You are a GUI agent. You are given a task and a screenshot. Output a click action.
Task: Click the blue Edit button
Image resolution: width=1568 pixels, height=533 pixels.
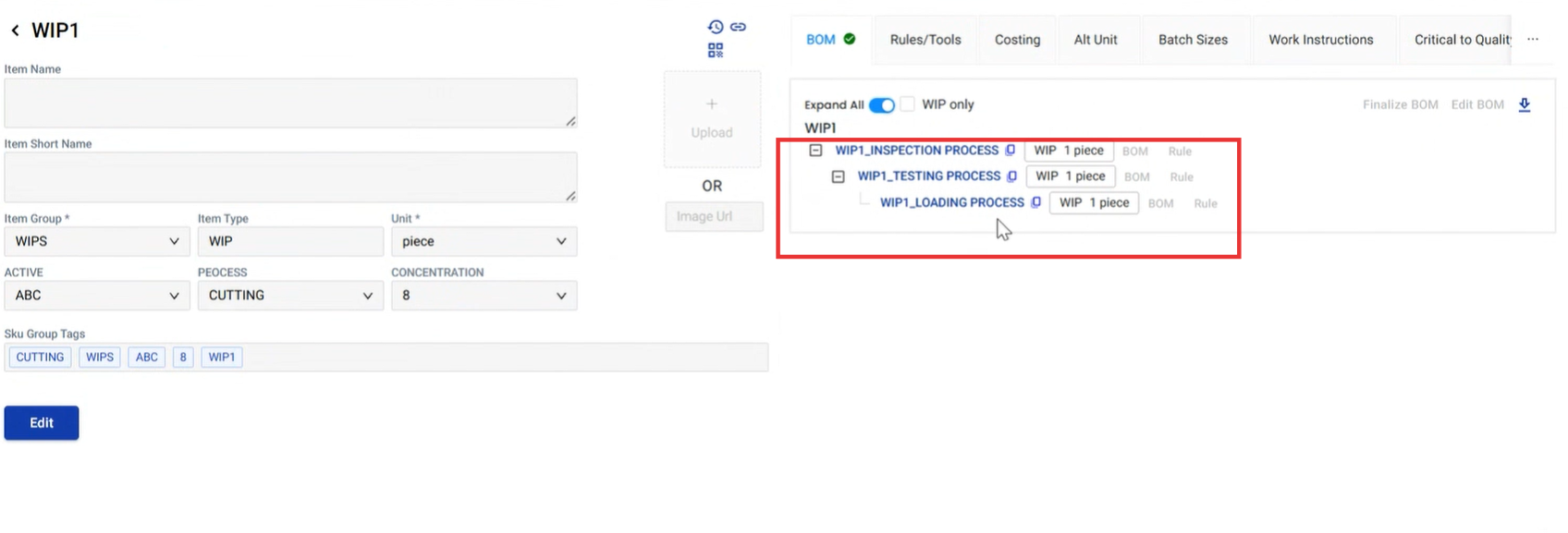[42, 422]
